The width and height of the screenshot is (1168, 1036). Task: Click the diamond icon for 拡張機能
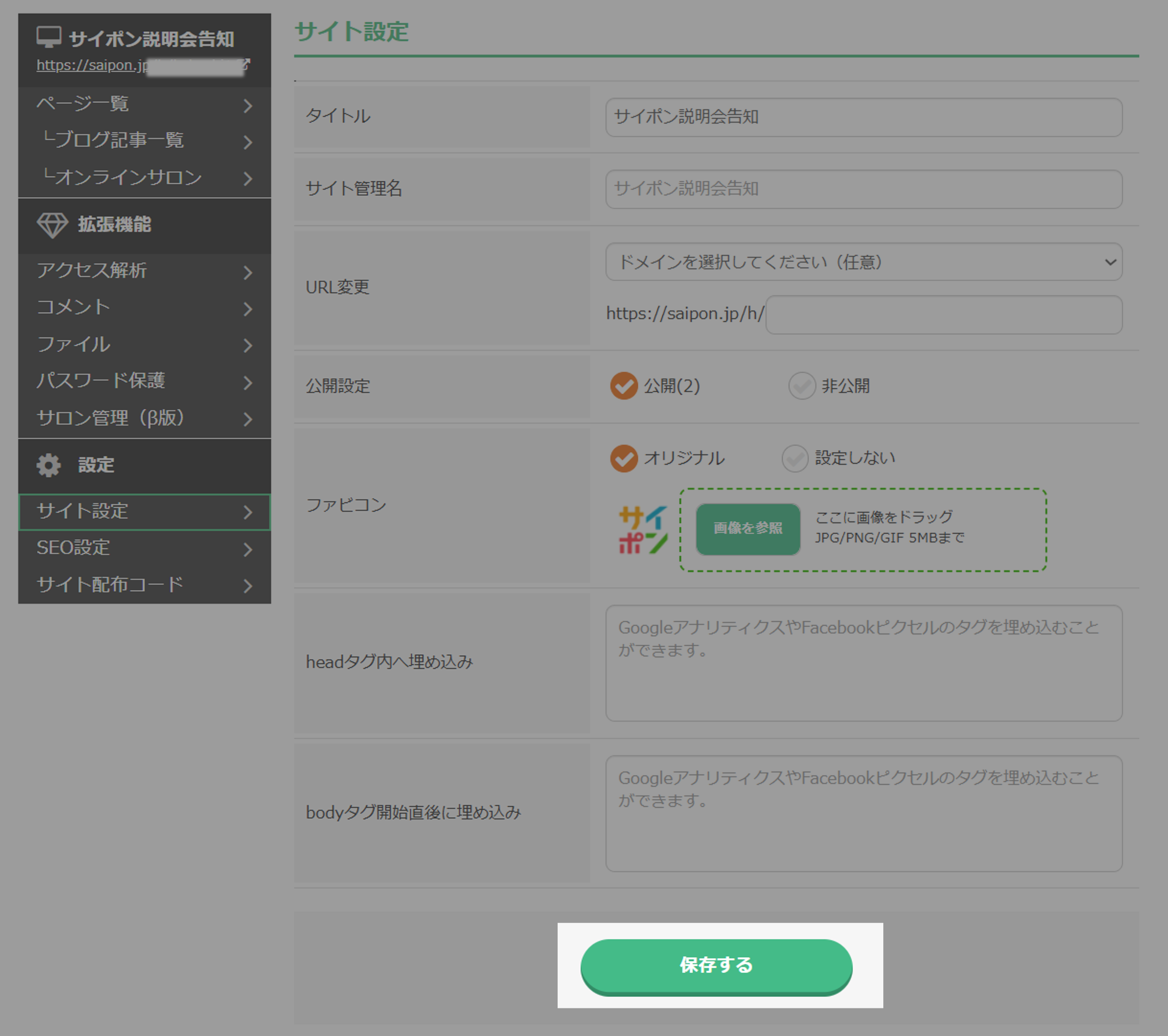[x=52, y=225]
